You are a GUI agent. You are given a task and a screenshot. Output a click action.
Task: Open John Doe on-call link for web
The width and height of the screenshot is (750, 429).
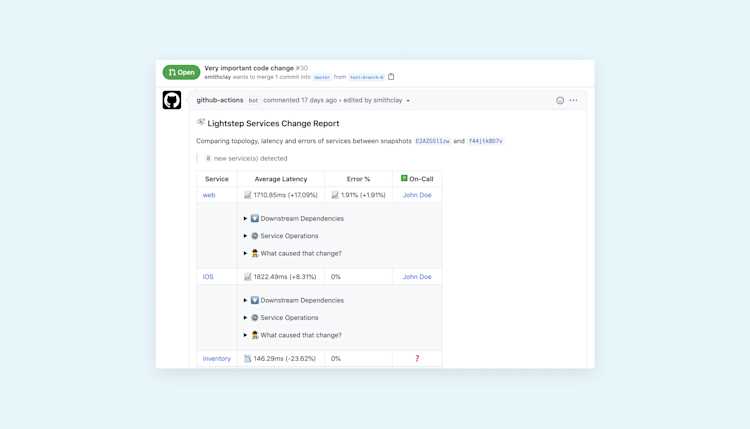pyautogui.click(x=417, y=195)
